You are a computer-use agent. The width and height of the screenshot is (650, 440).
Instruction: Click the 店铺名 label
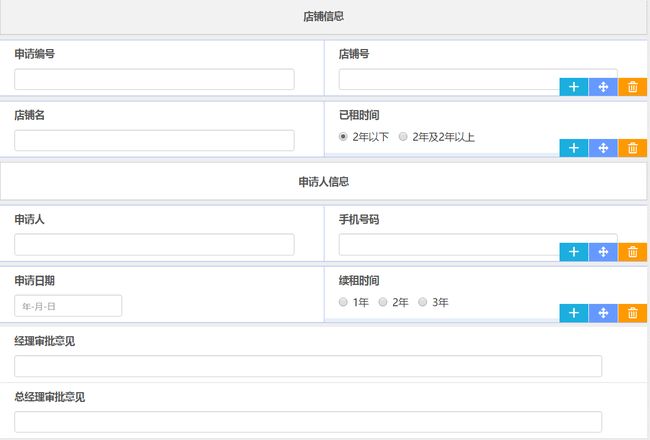(x=29, y=115)
